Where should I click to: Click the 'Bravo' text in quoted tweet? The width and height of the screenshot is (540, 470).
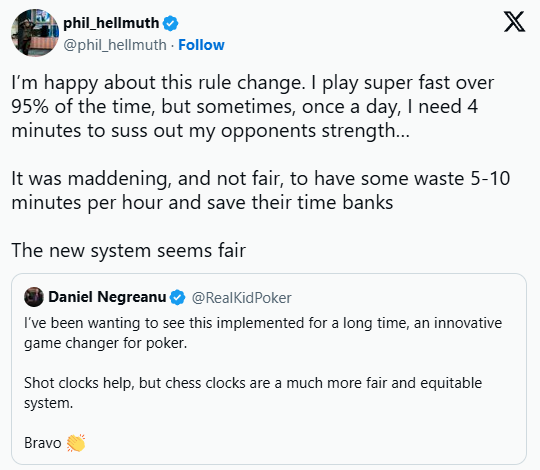point(42,443)
